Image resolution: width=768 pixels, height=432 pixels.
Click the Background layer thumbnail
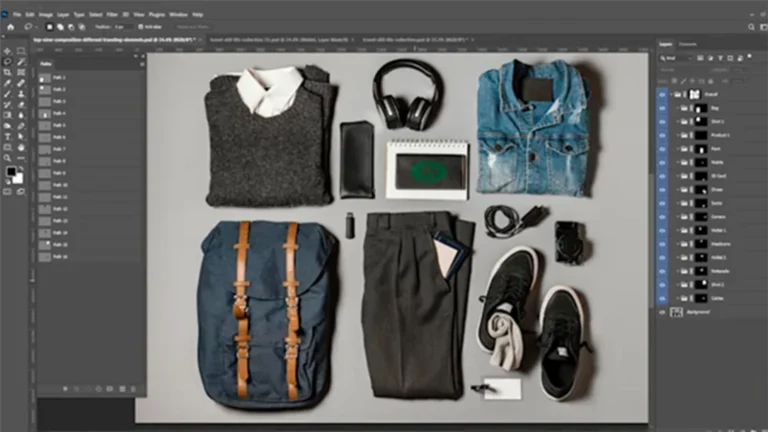(x=676, y=312)
